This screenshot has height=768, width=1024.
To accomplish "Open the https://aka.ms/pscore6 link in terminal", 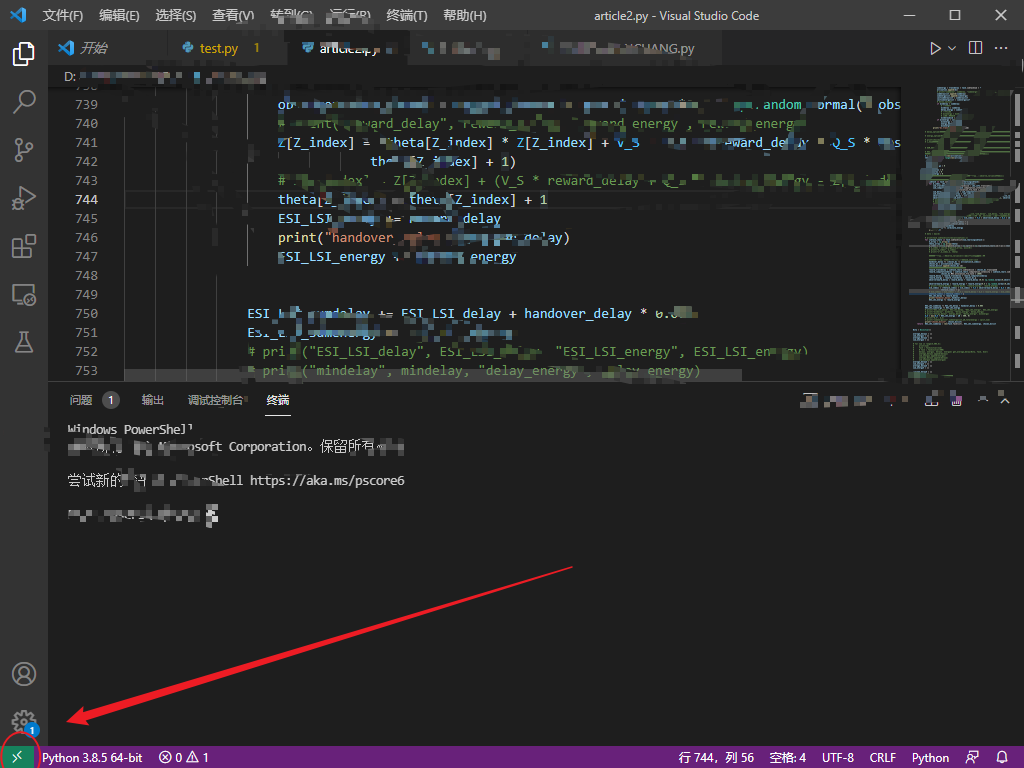I will (327, 481).
